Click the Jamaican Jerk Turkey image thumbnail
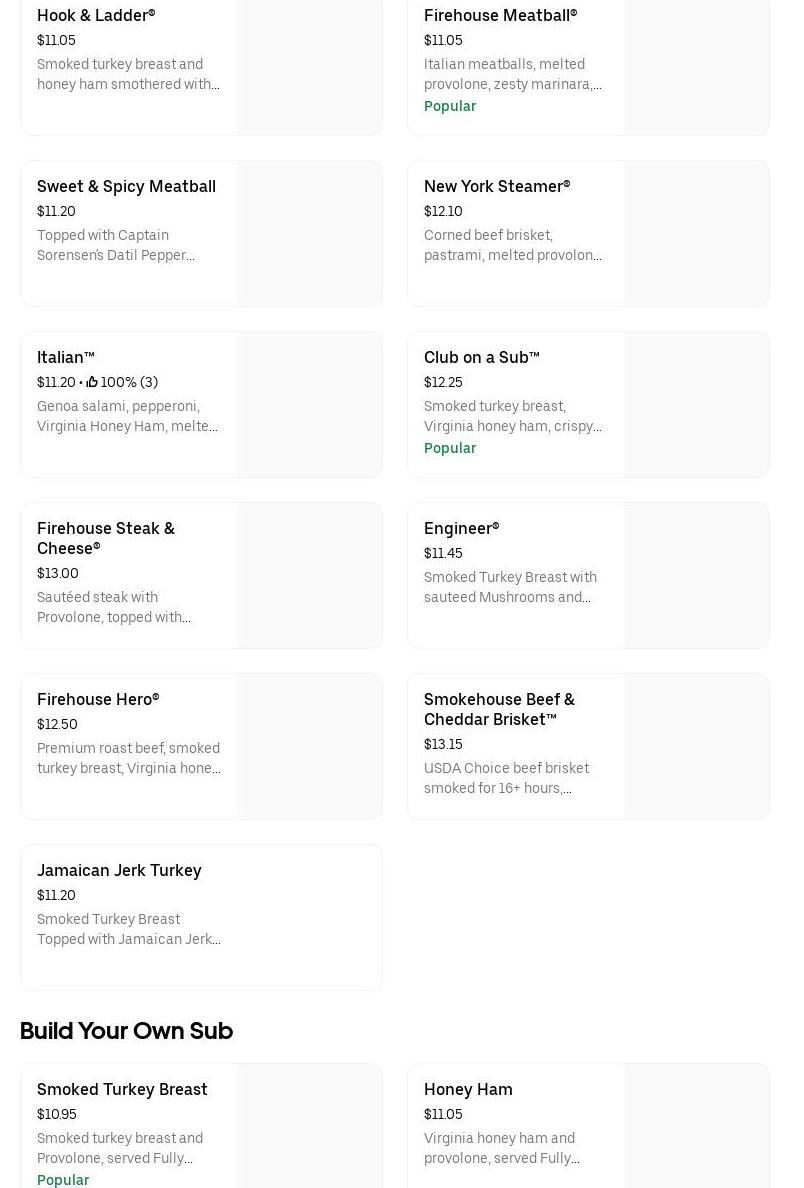This screenshot has height=1188, width=804. tap(309, 917)
